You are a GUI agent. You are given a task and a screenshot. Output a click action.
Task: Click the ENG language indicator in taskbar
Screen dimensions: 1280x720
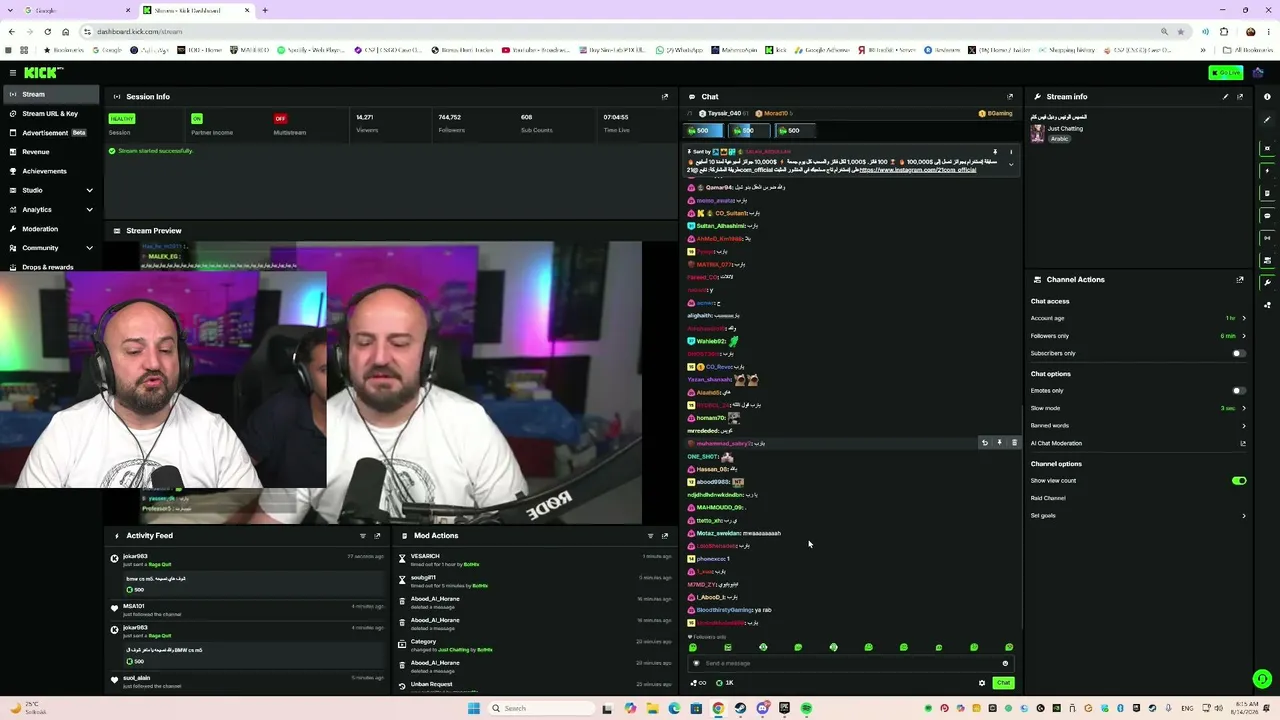tap(1187, 708)
